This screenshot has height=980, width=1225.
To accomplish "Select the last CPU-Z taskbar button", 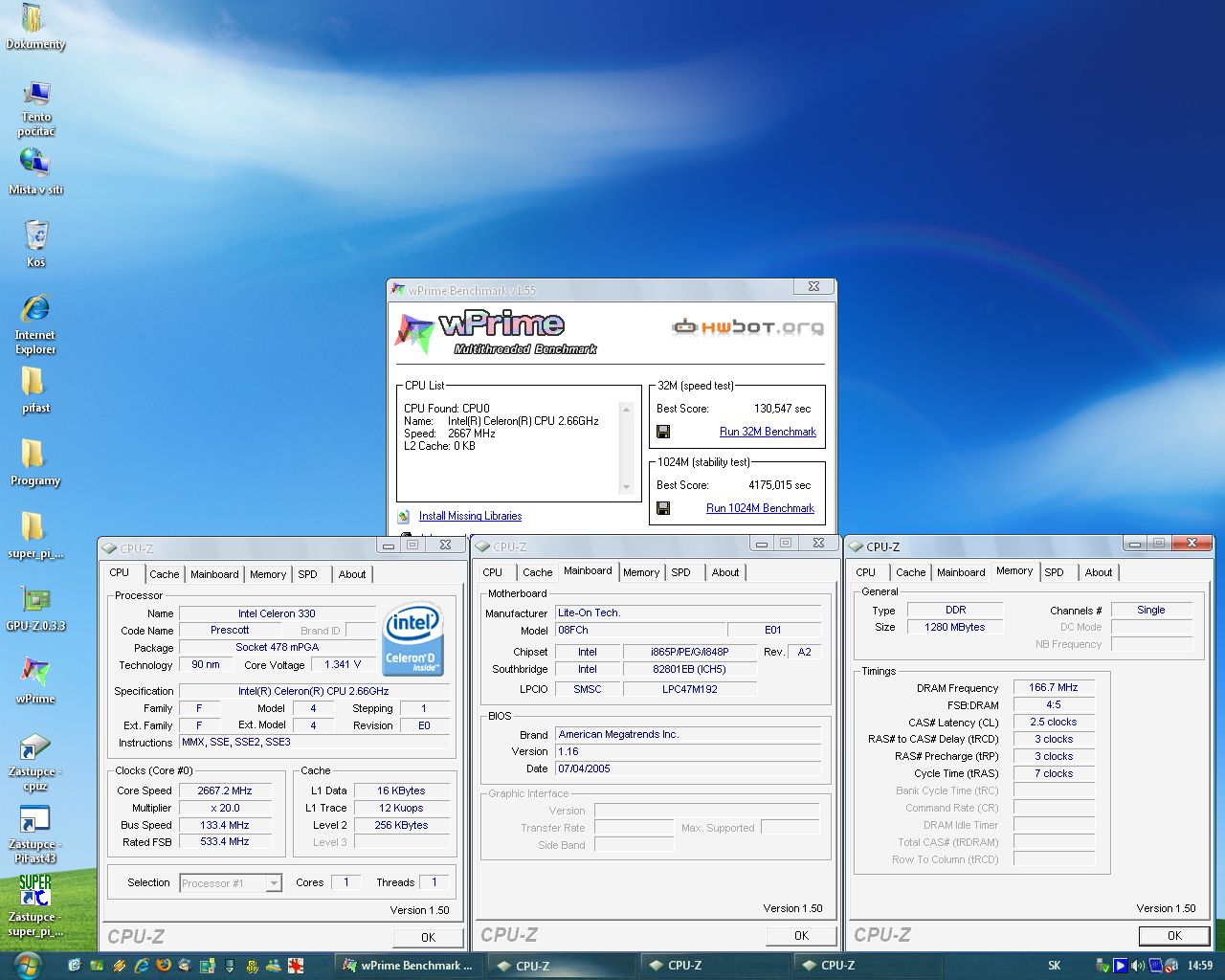I will pos(869,966).
